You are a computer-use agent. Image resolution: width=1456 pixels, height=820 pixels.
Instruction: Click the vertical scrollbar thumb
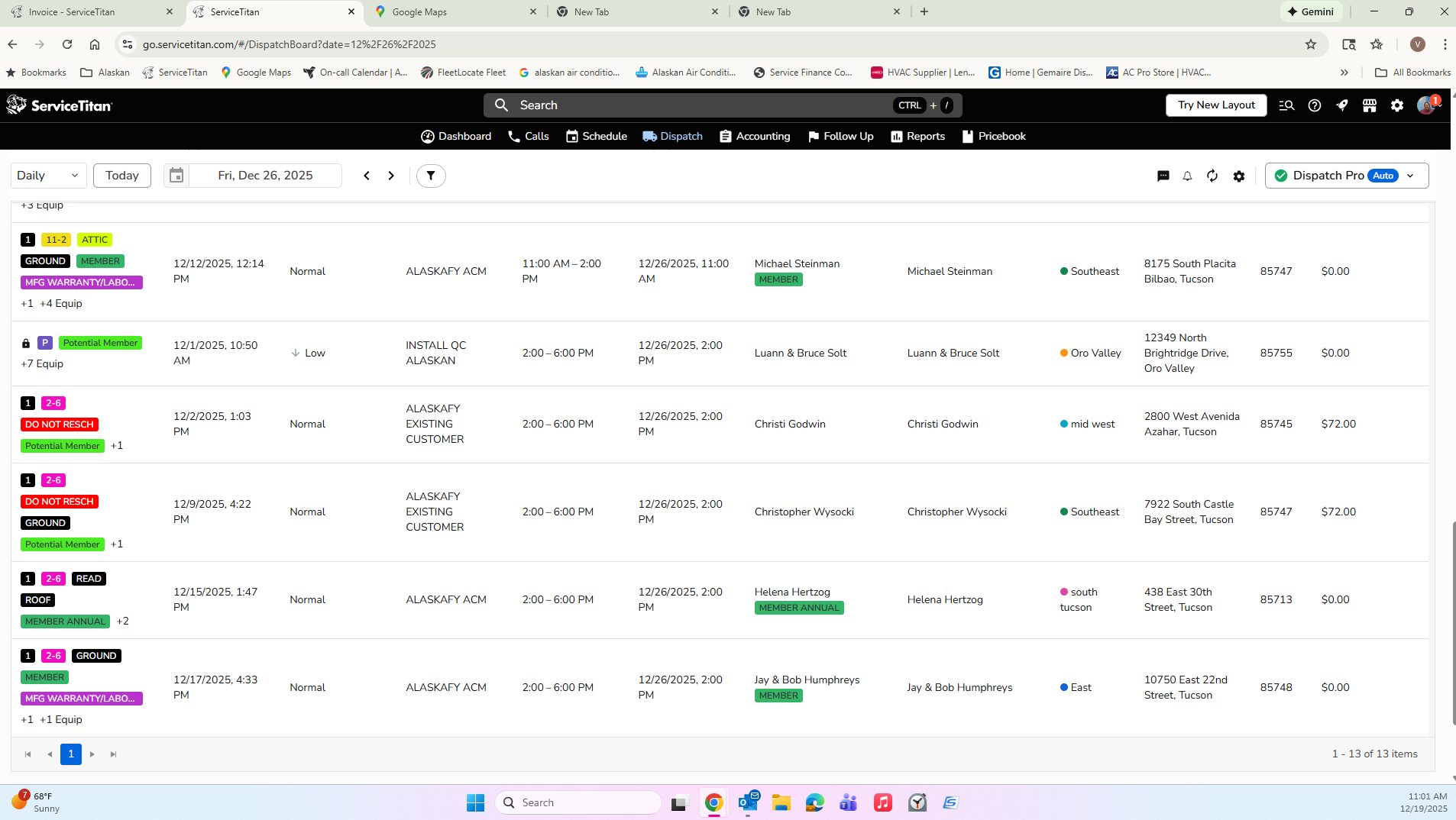click(x=1453, y=623)
